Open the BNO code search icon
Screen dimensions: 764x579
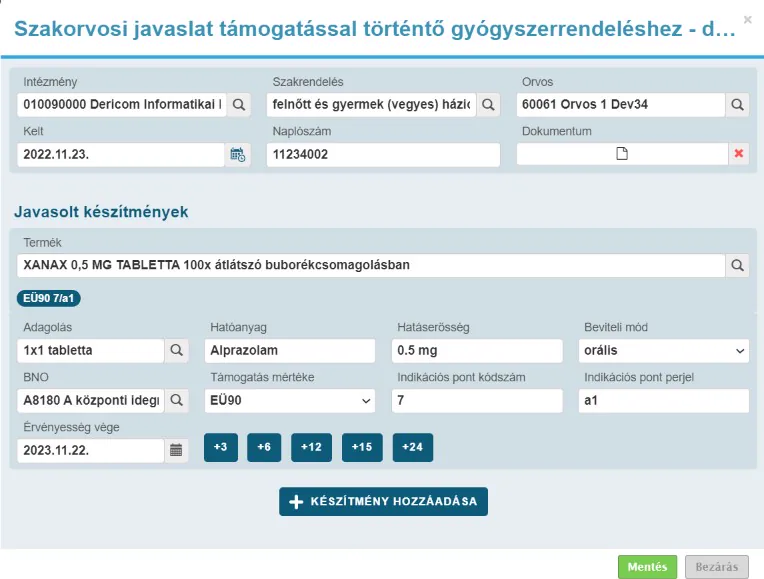[176, 401]
